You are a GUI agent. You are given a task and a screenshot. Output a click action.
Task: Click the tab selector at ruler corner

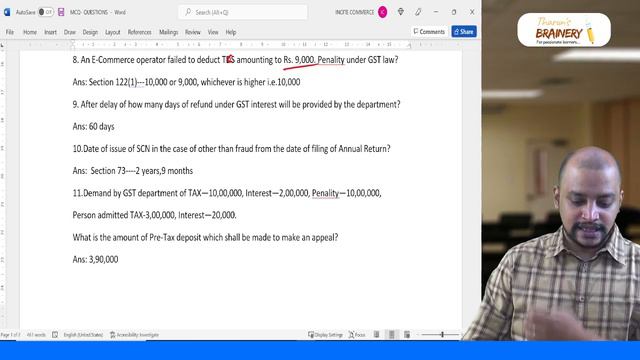pos(2,44)
